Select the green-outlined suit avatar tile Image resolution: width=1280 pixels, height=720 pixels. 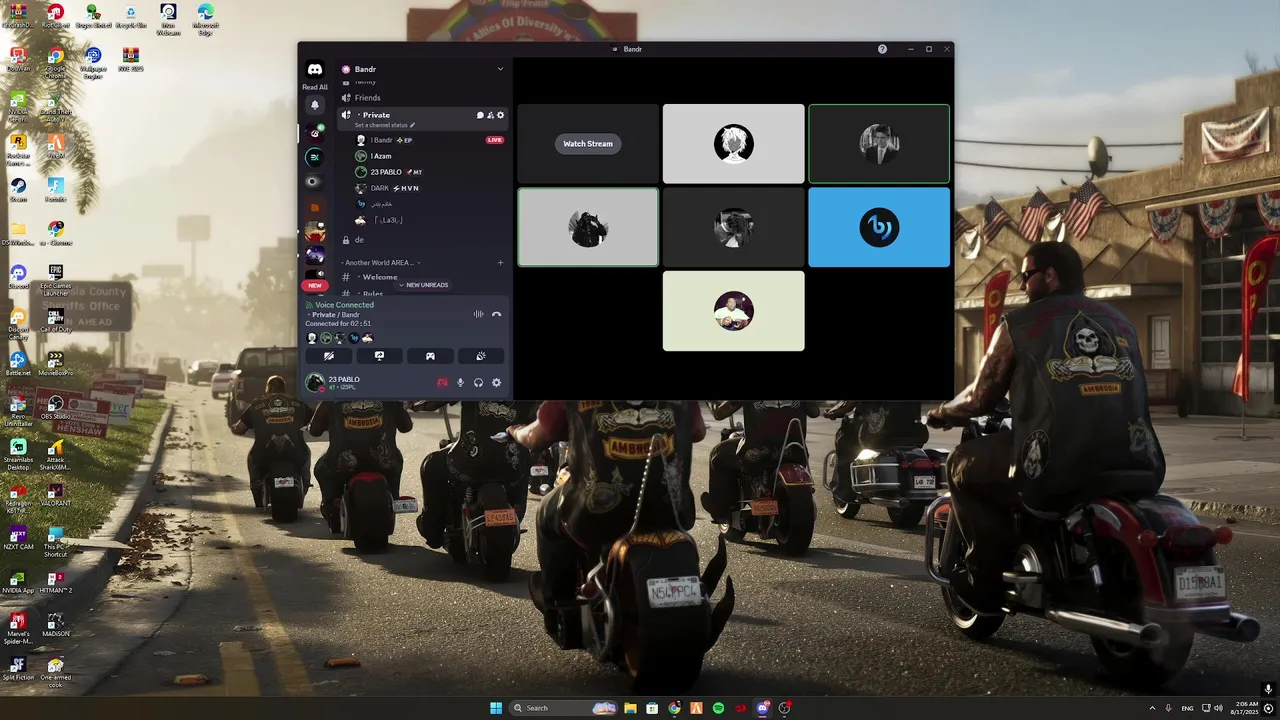[x=879, y=144]
